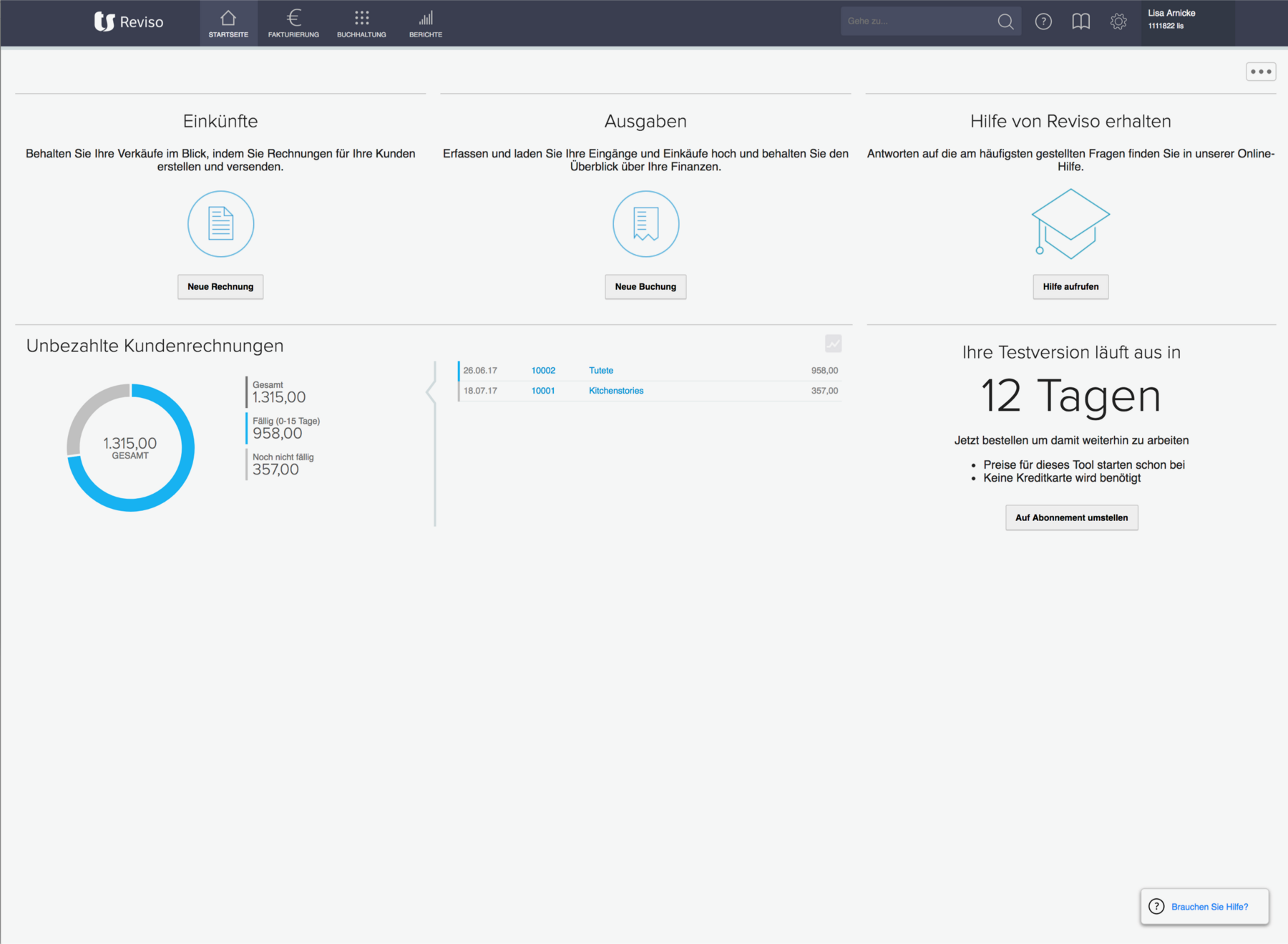Click the Reviso logo

(x=129, y=22)
